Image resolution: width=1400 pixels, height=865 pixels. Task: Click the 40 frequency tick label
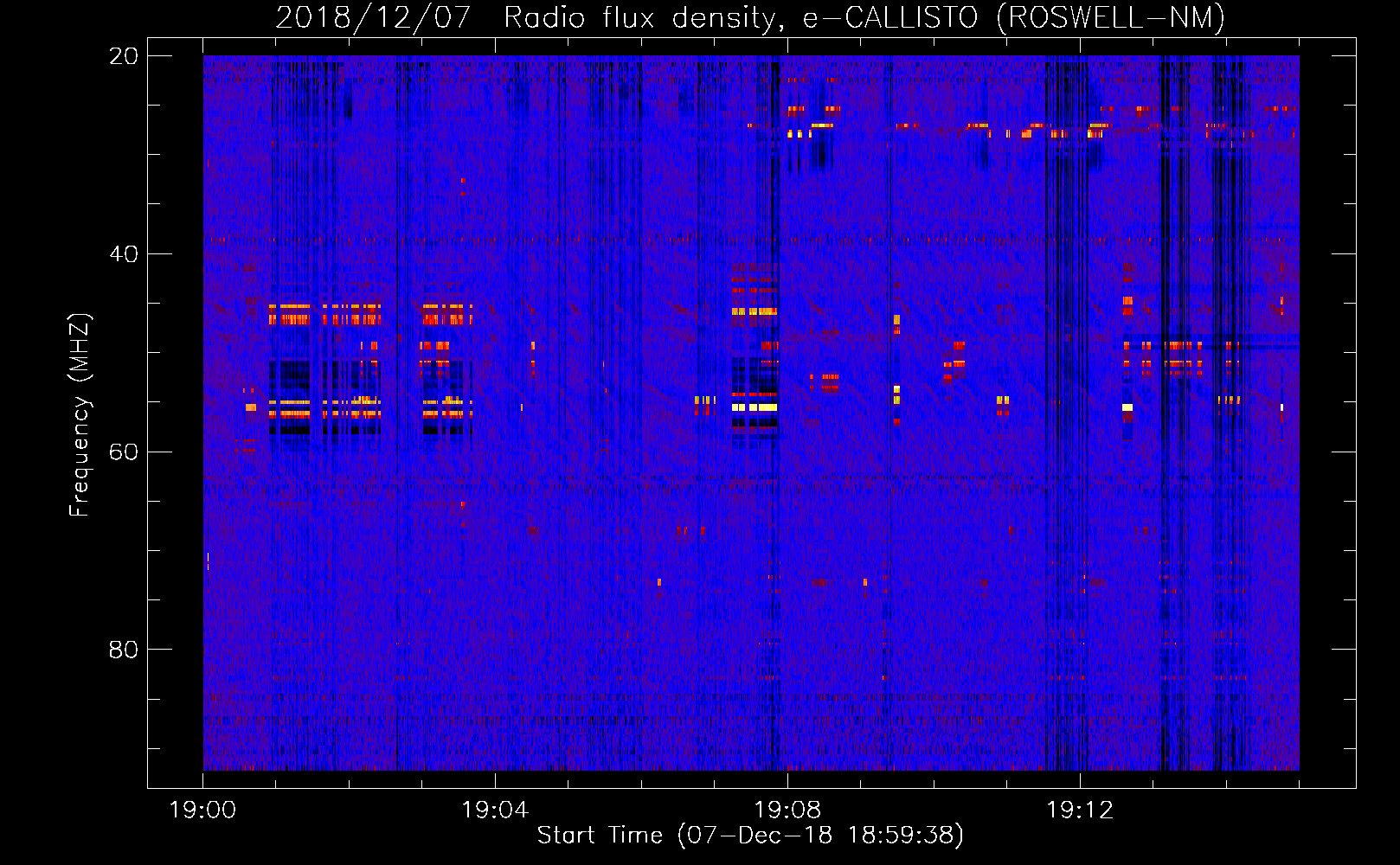[x=124, y=254]
